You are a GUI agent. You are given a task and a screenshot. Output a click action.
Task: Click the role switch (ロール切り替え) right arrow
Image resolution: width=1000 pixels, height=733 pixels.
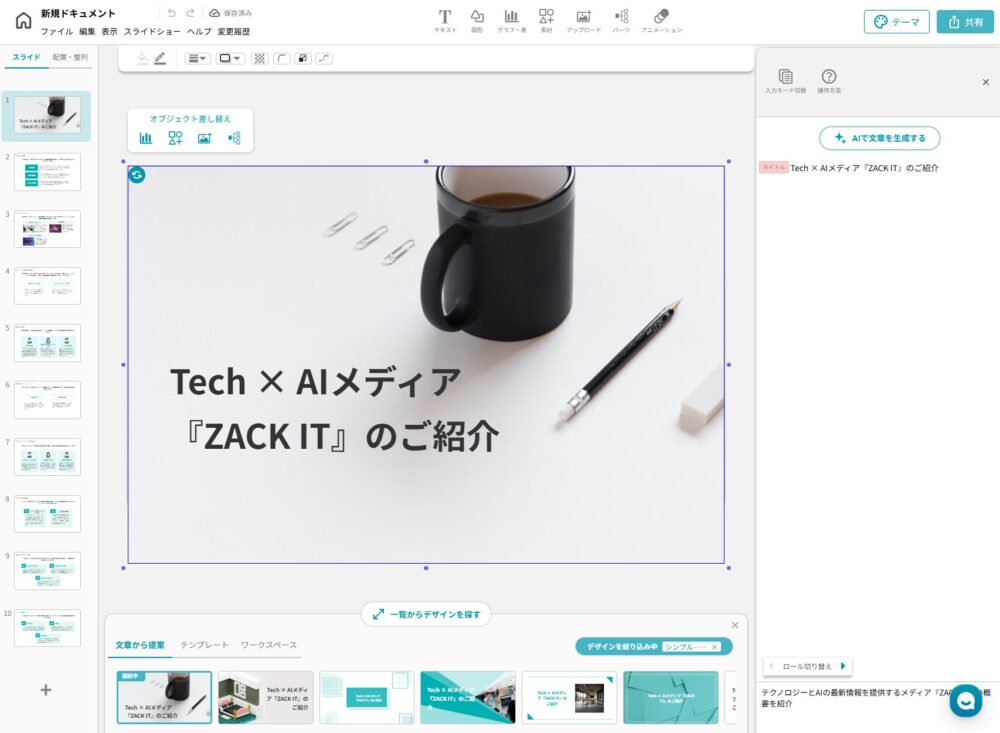(843, 666)
